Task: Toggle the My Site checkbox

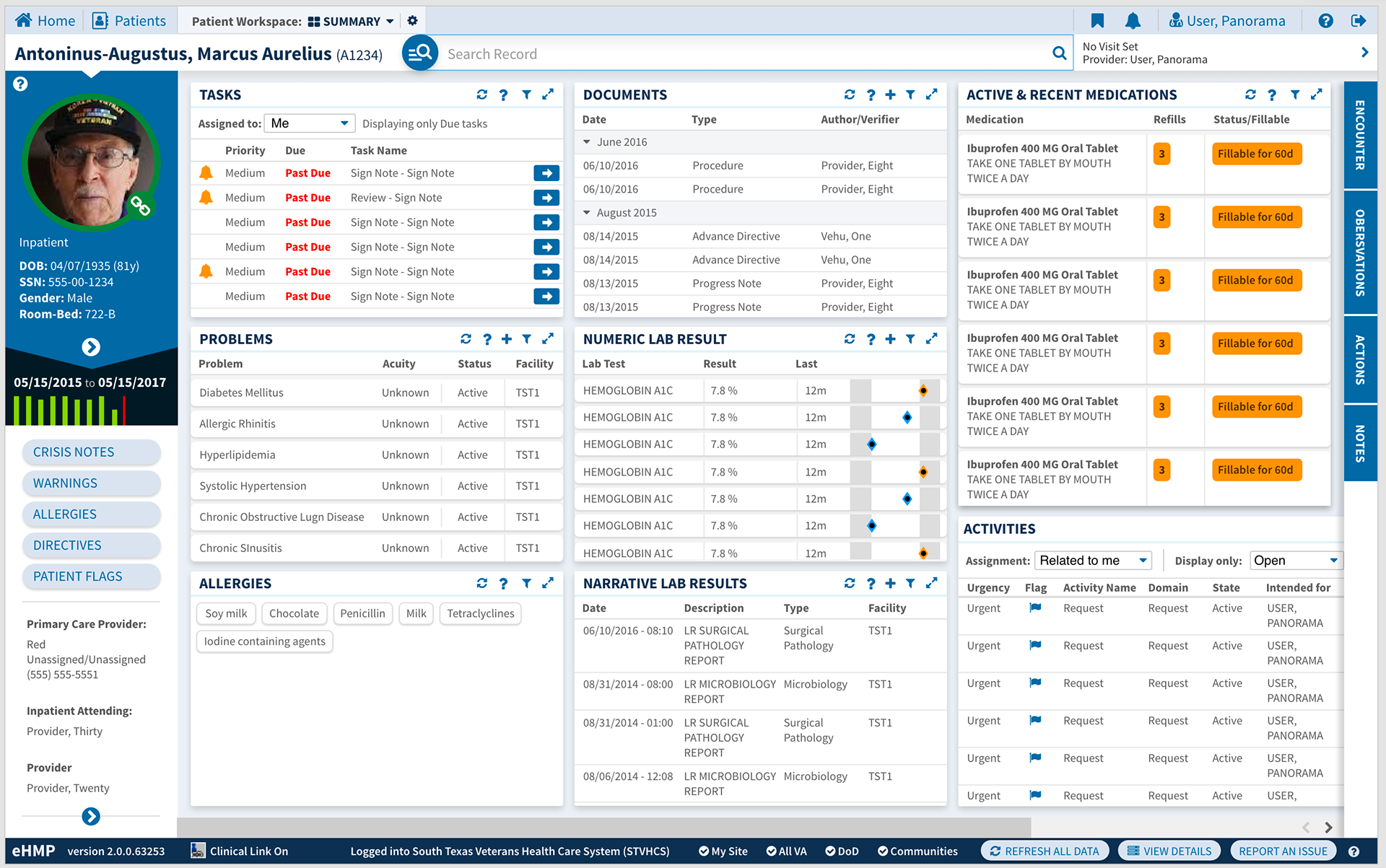Action: (x=723, y=851)
